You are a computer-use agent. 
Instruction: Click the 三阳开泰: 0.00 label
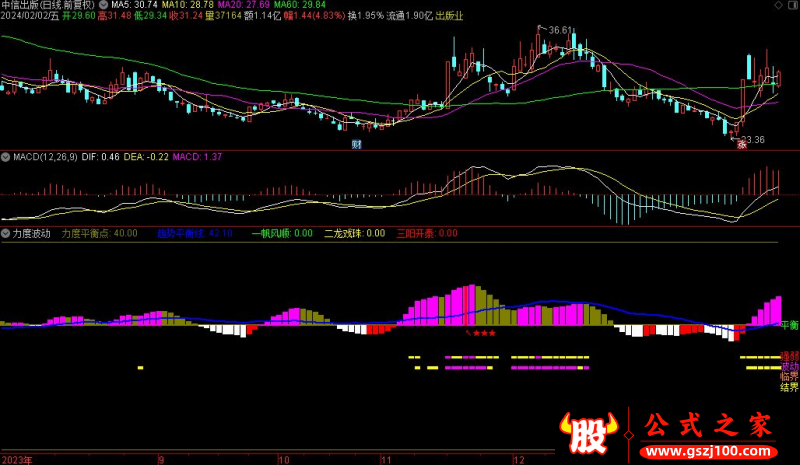(x=427, y=234)
